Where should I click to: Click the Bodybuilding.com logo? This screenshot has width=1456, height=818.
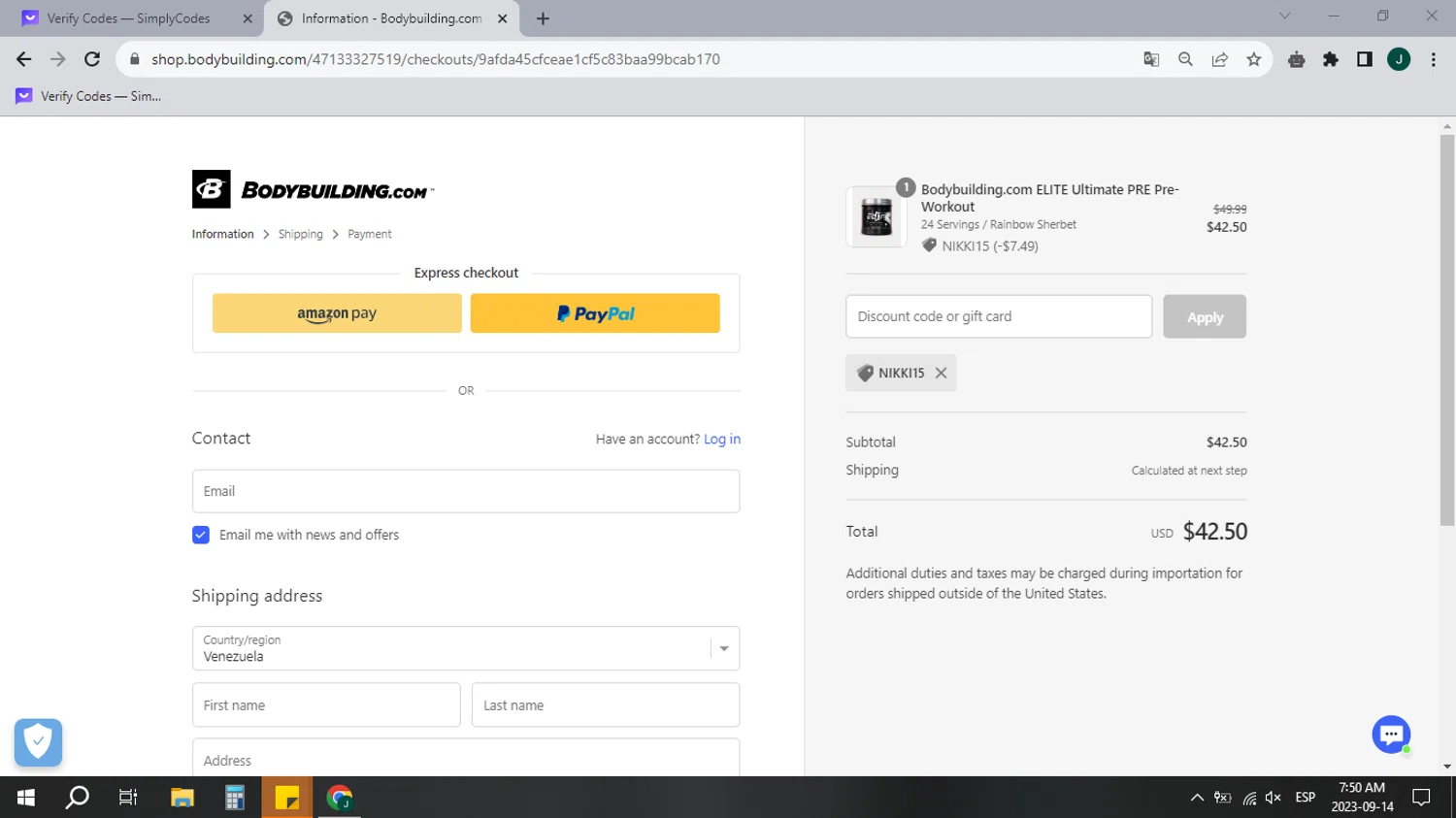[x=313, y=189]
